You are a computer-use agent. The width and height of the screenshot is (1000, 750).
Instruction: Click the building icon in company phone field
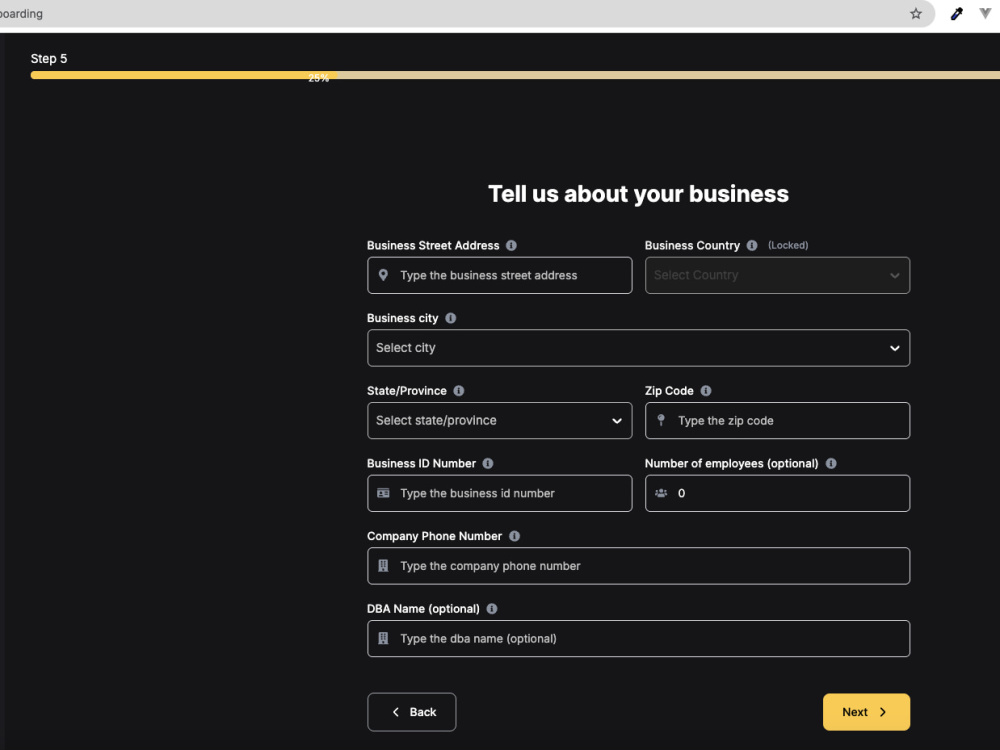(x=383, y=566)
